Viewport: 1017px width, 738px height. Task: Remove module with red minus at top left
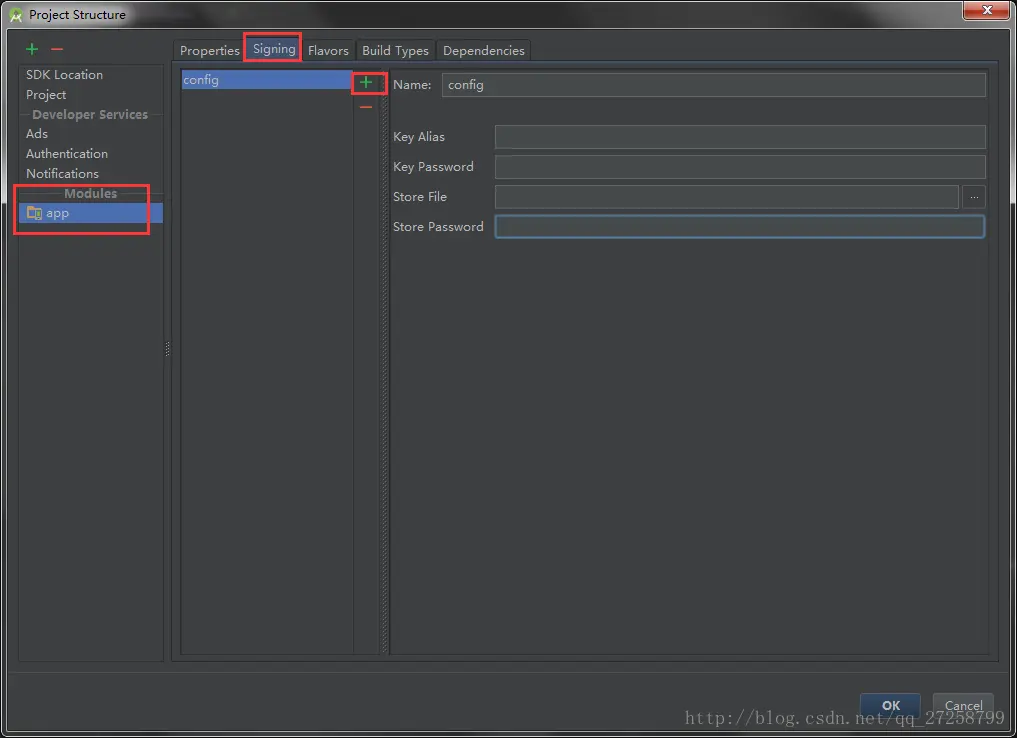[57, 49]
